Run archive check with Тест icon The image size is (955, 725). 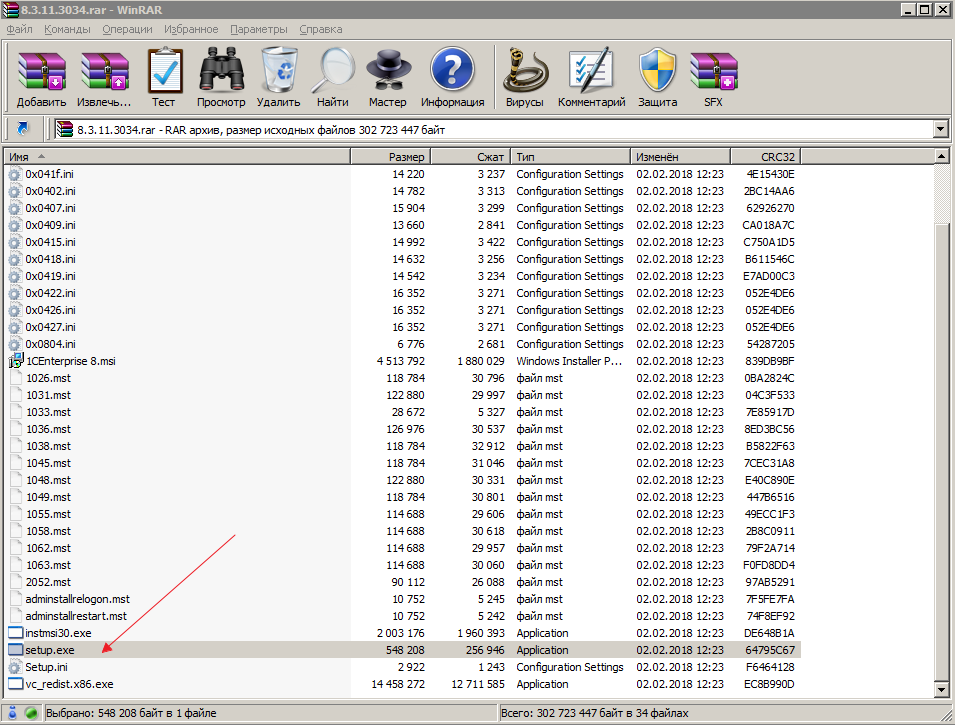(164, 71)
